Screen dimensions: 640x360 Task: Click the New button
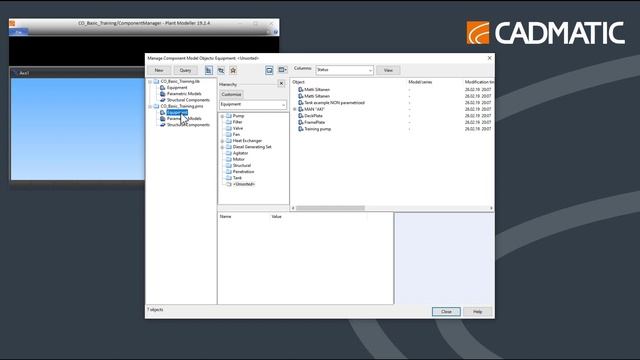pyautogui.click(x=159, y=70)
